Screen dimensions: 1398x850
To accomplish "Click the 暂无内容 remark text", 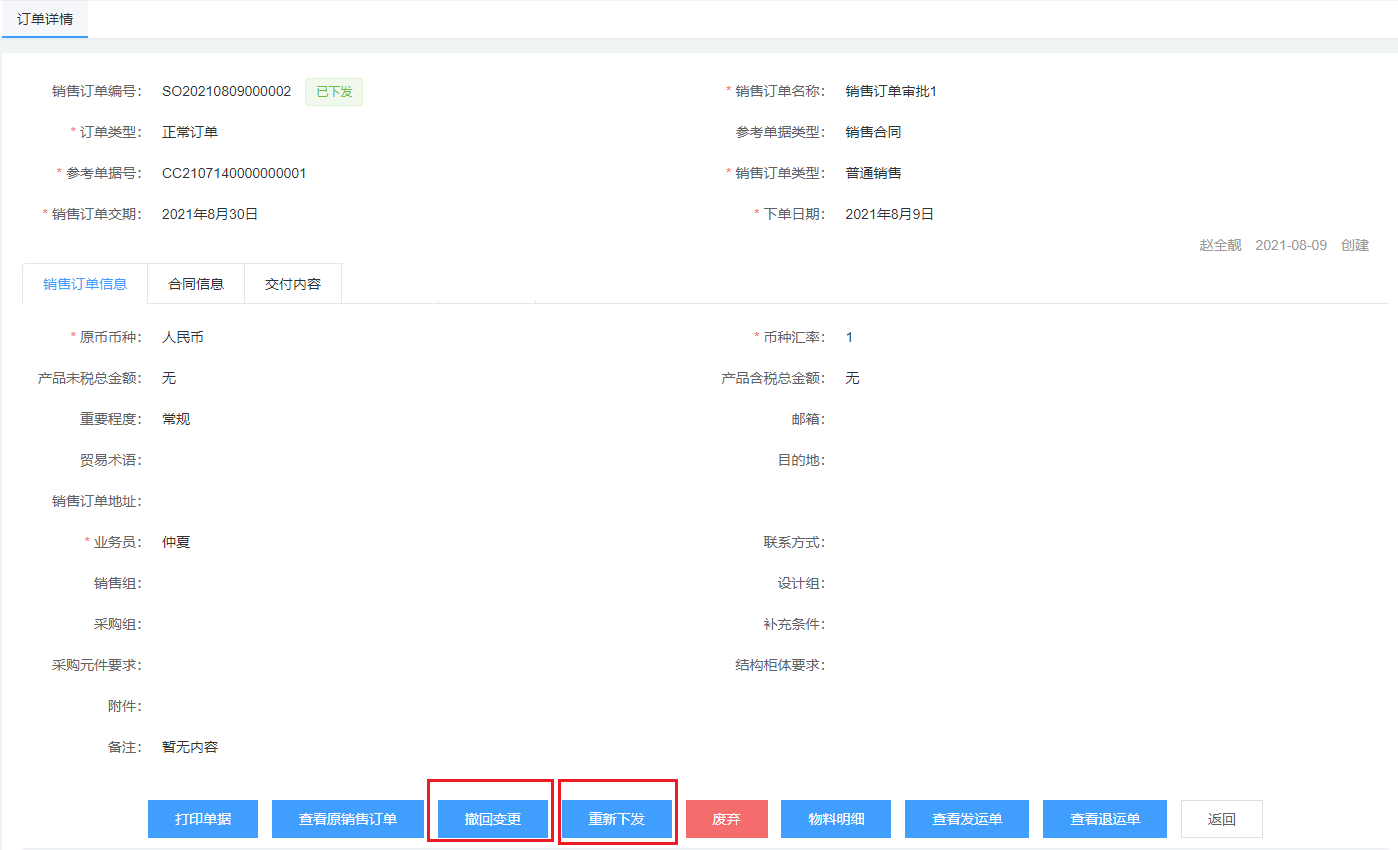I will tap(190, 747).
